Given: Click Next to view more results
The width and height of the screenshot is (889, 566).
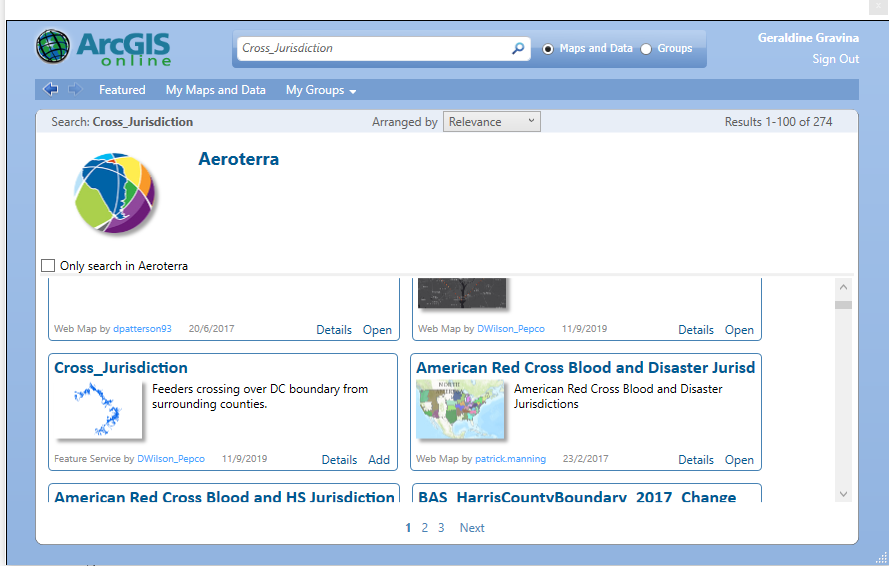Looking at the screenshot, I should pos(472,527).
